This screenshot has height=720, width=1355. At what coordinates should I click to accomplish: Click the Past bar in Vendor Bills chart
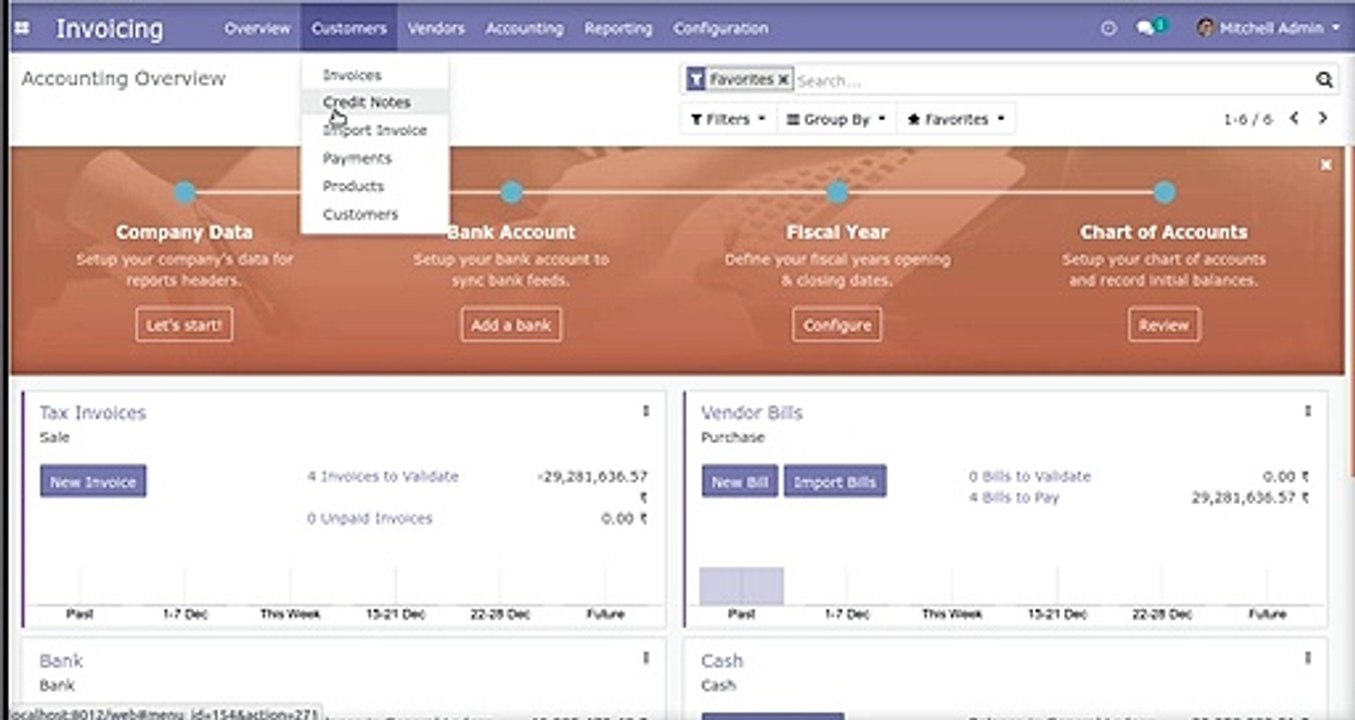pos(741,586)
